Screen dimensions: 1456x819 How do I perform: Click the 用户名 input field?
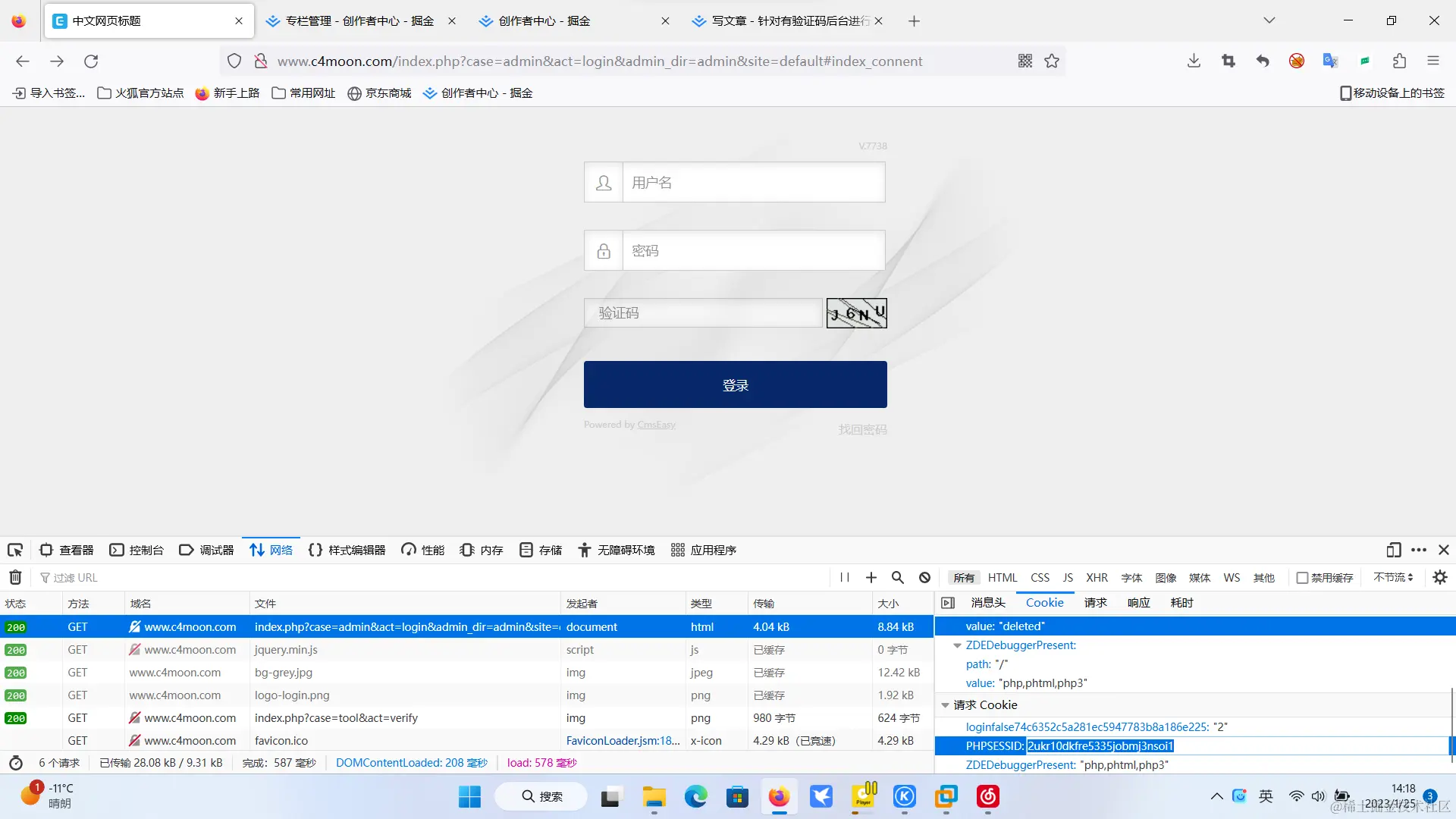click(753, 182)
